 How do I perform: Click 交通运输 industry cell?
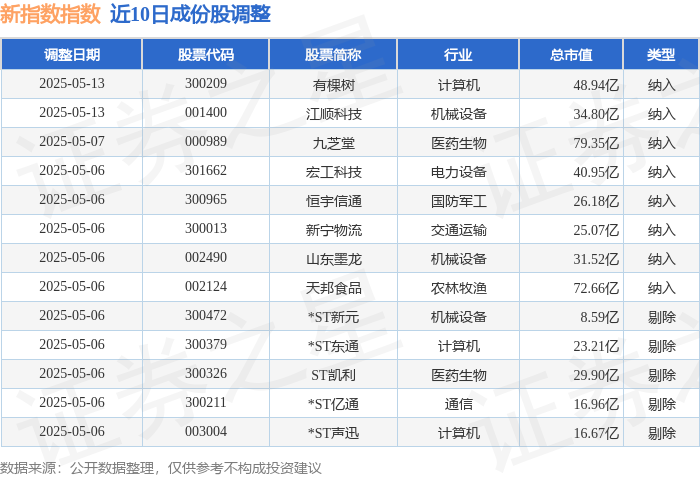[x=458, y=230]
